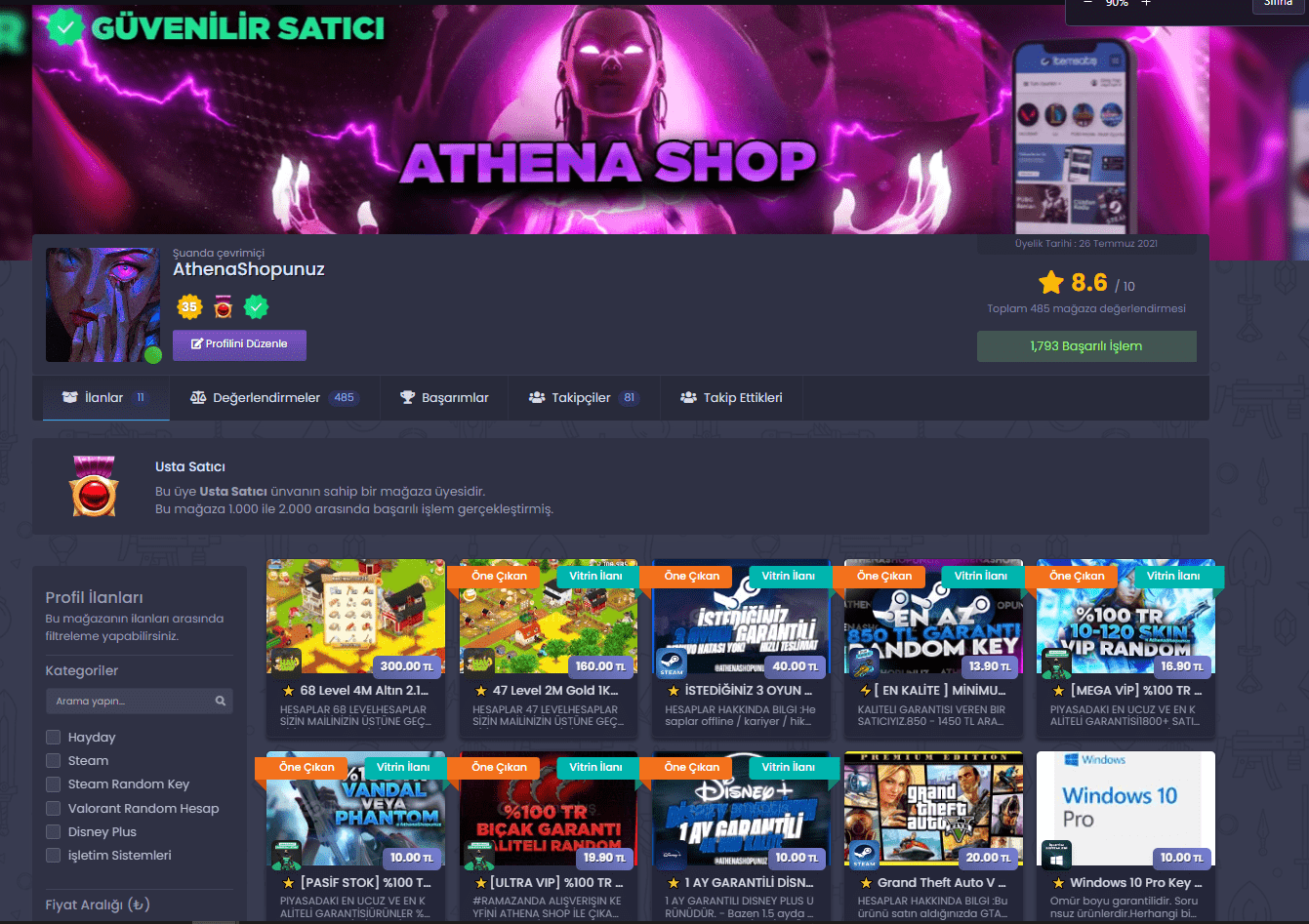This screenshot has width=1309, height=924.
Task: Click the 19.90 TL price tag
Action: click(x=603, y=858)
